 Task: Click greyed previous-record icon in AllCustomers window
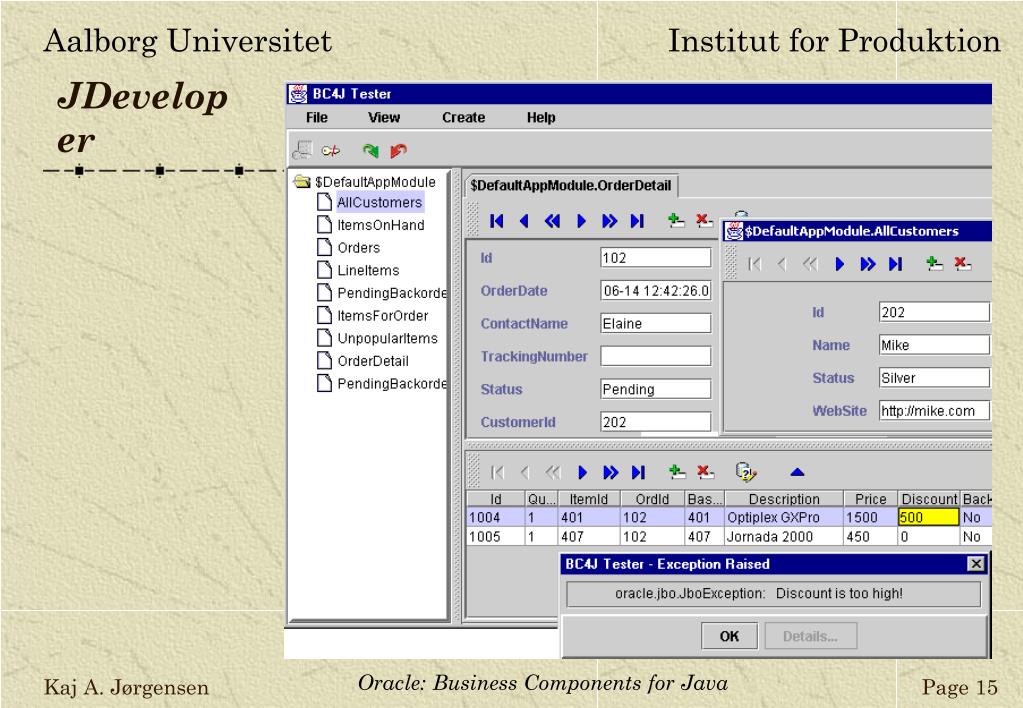(x=782, y=264)
